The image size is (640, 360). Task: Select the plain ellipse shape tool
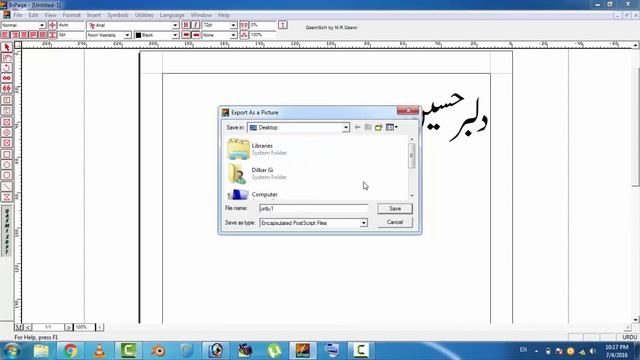[7, 165]
